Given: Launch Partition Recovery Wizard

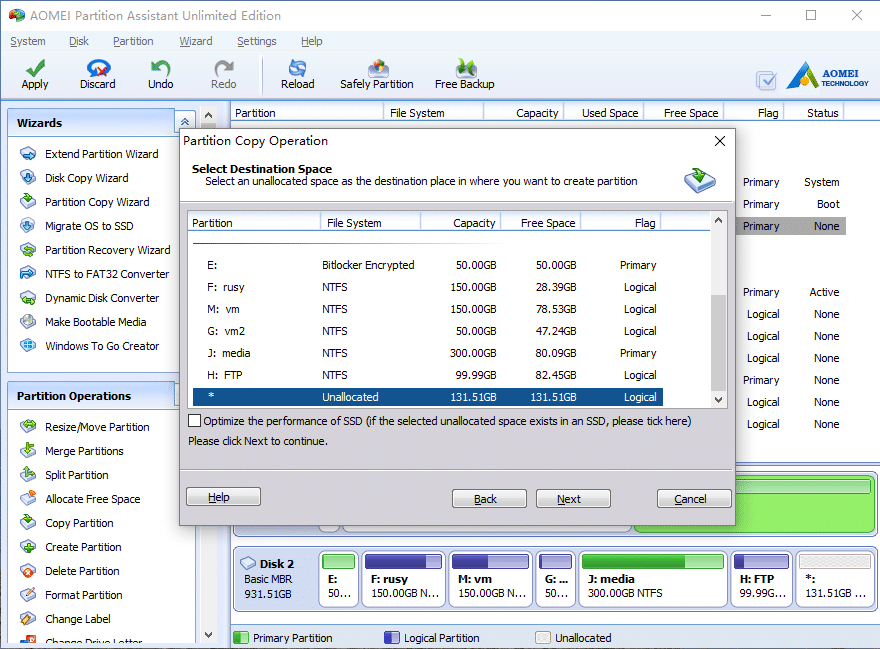Looking at the screenshot, I should pyautogui.click(x=107, y=250).
